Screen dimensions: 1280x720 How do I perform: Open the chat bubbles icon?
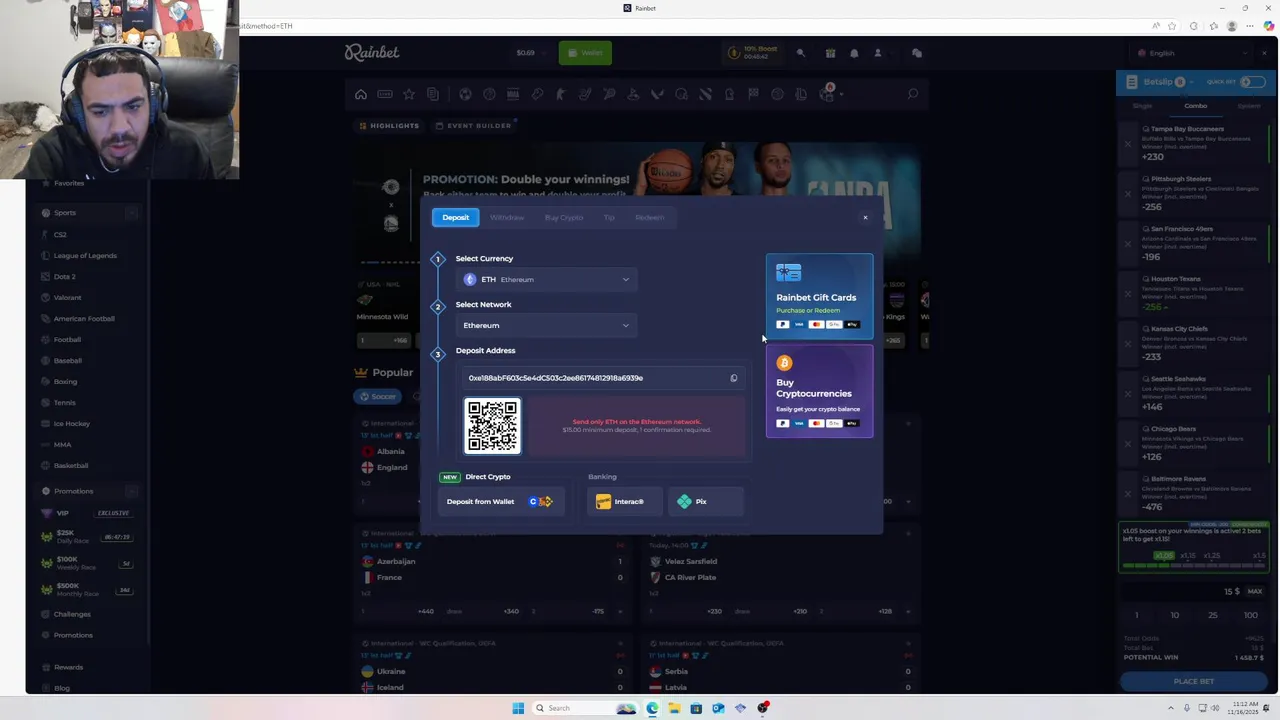pyautogui.click(x=916, y=53)
